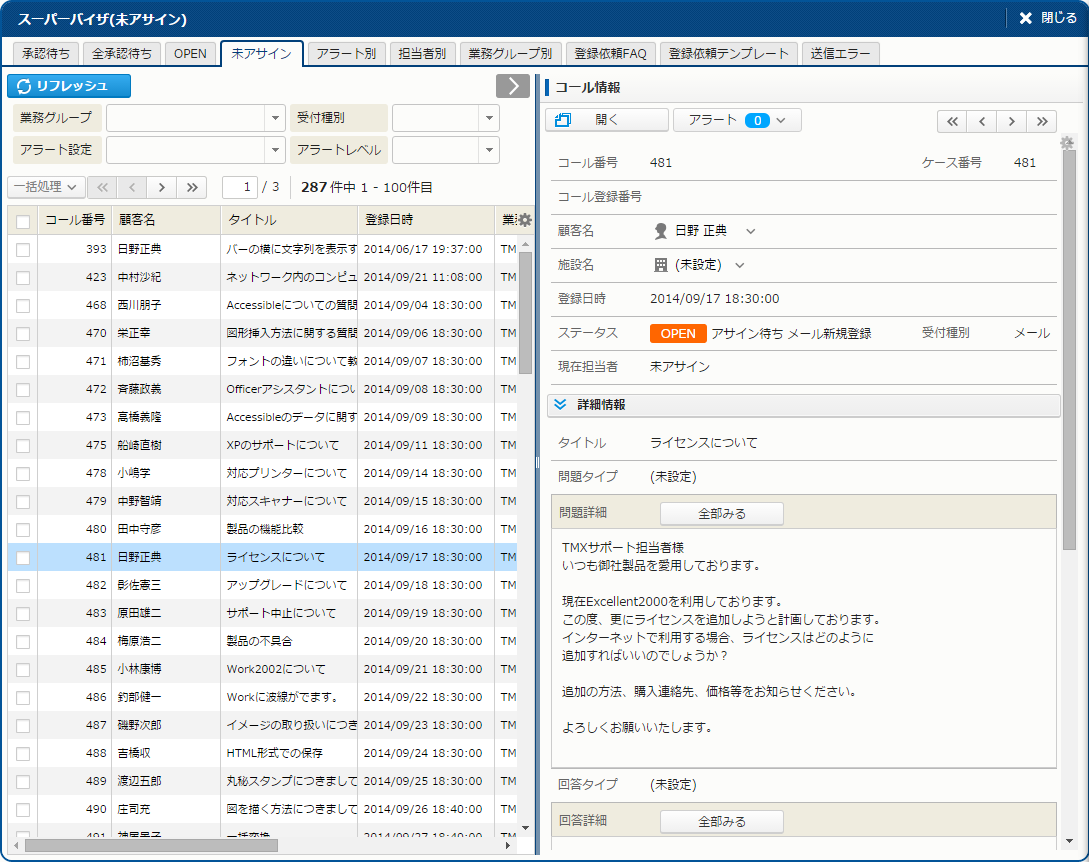Jump to the first call in the Call Info panel
Image resolution: width=1089 pixels, height=862 pixels.
[x=952, y=121]
